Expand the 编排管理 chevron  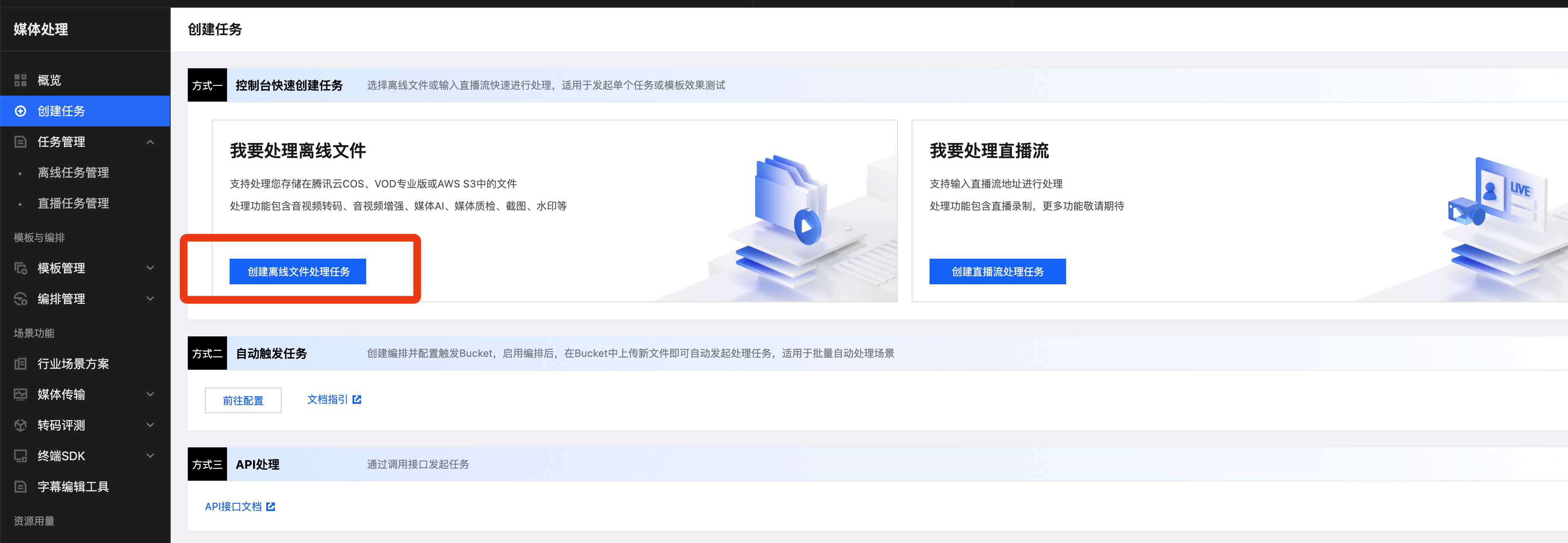click(x=150, y=299)
